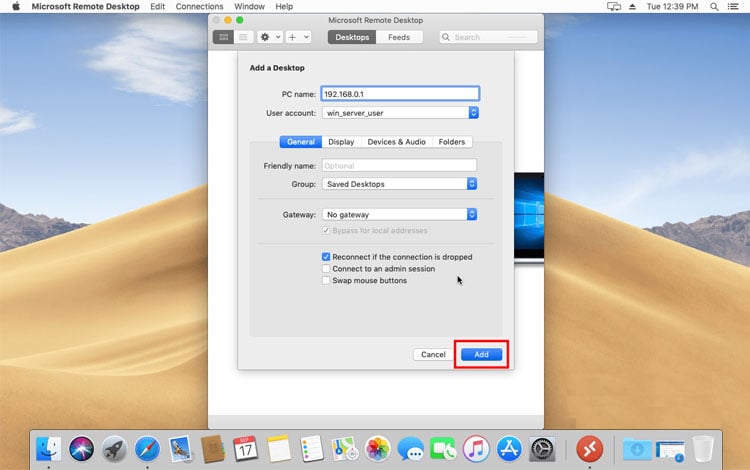Click the screen mirroring menu bar icon
The width and height of the screenshot is (750, 470).
coord(614,6)
